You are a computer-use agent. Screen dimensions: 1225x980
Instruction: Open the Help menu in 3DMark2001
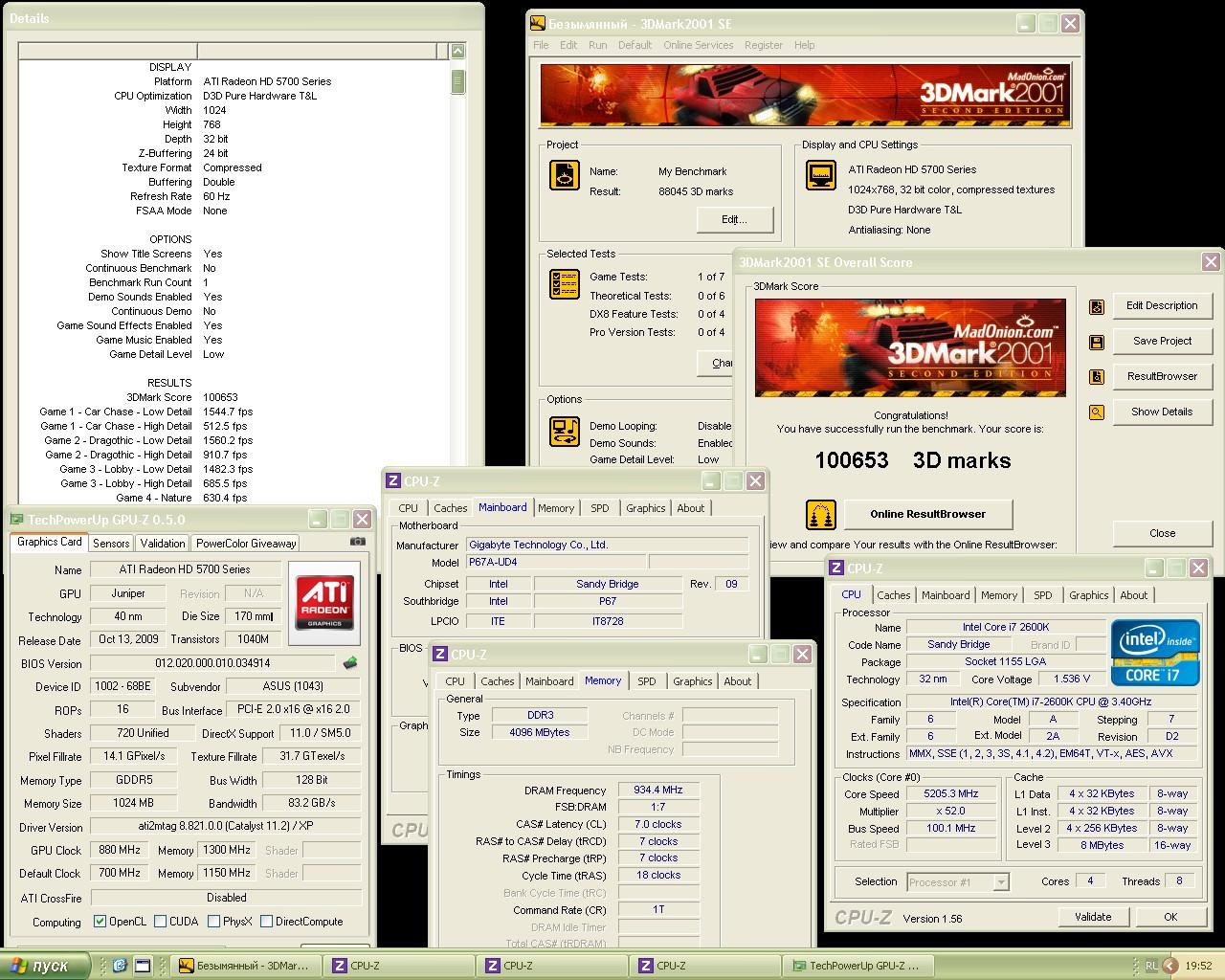click(804, 45)
